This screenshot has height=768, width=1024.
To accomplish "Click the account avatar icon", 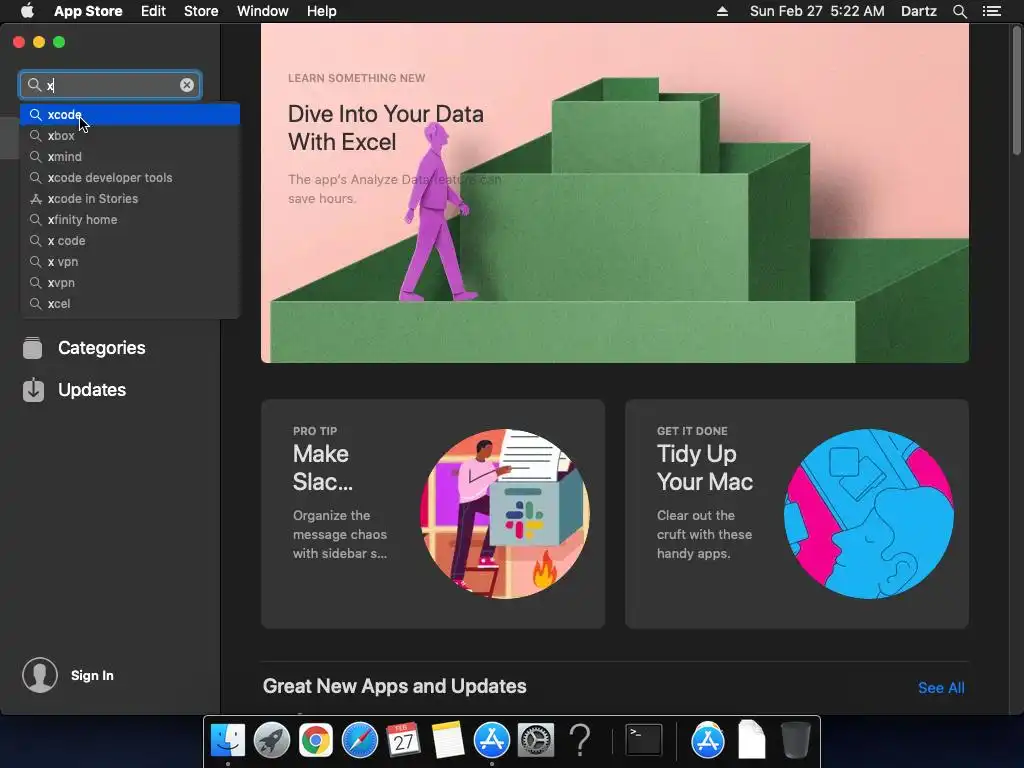I will coord(40,675).
